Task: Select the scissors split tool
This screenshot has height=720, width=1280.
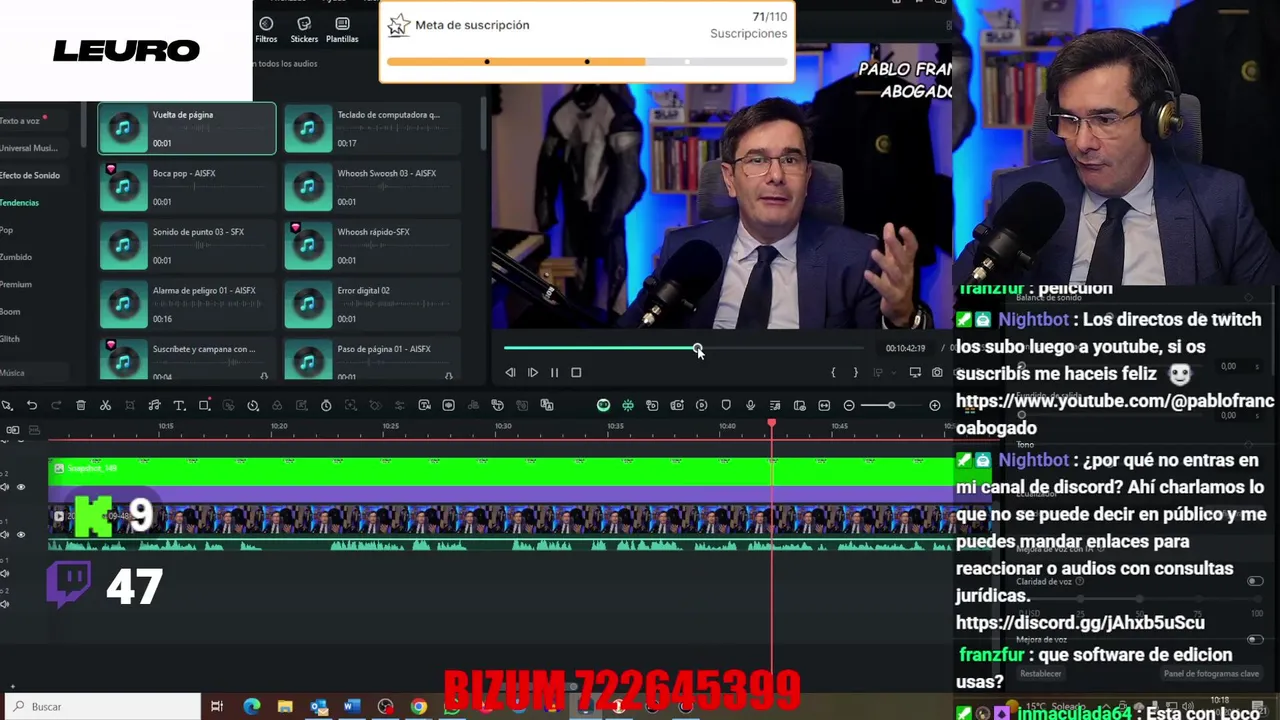Action: click(105, 405)
